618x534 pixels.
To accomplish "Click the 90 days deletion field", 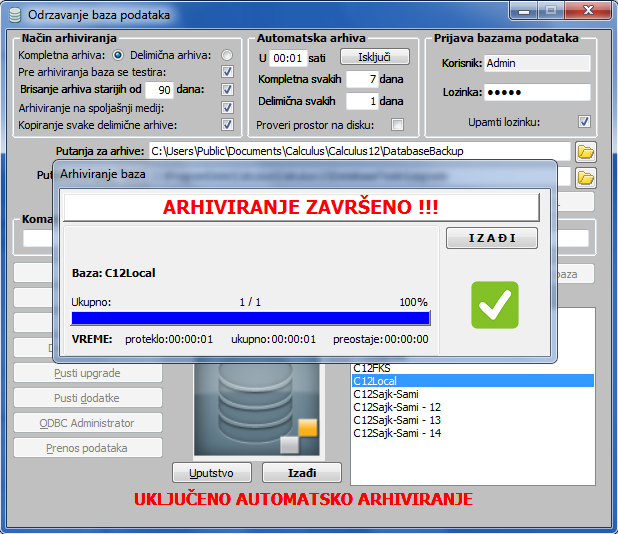I will click(x=159, y=90).
